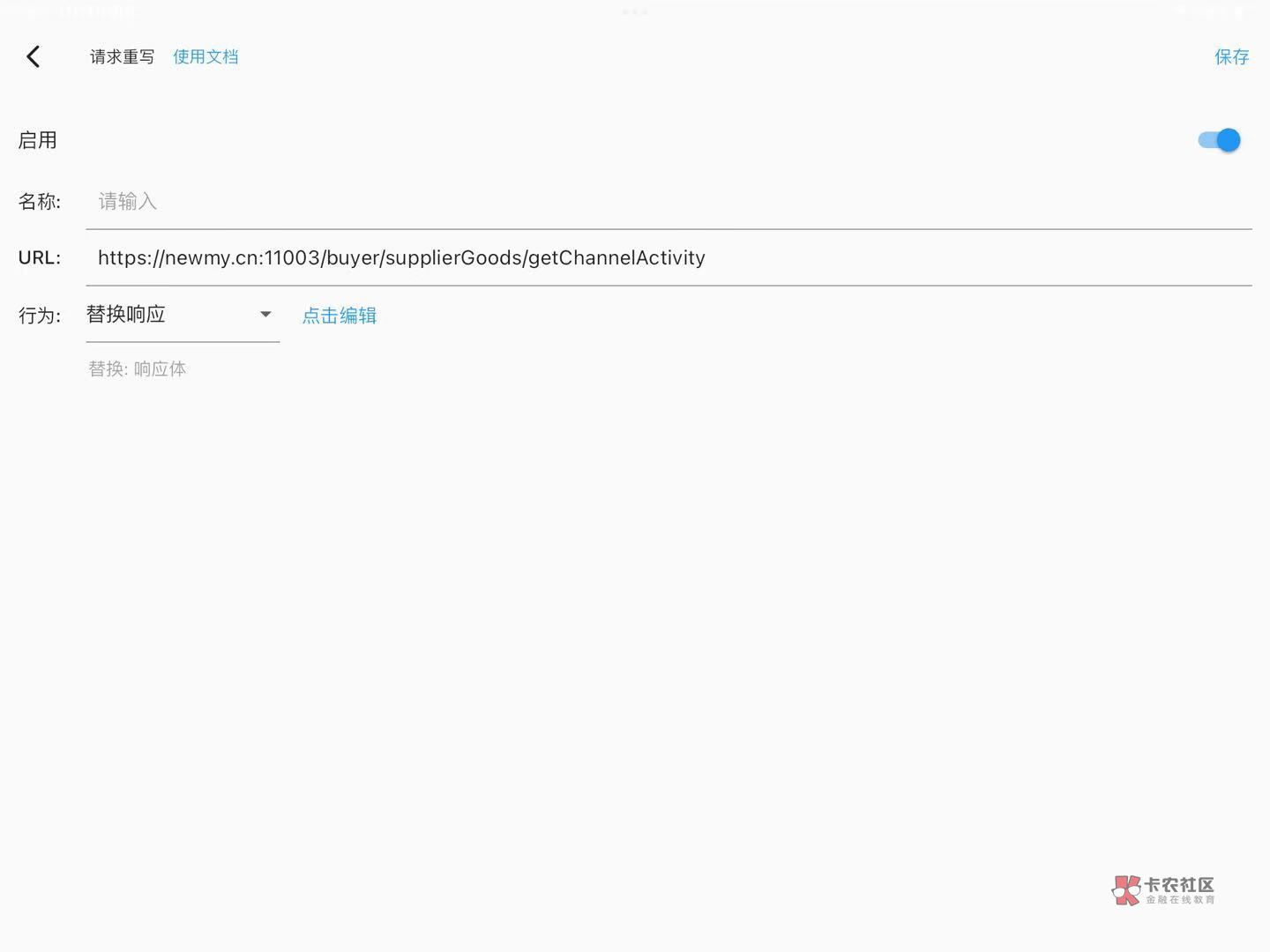Viewport: 1270px width, 952px height.
Task: Tap the three-dot multitasking icon at top
Action: tap(635, 12)
